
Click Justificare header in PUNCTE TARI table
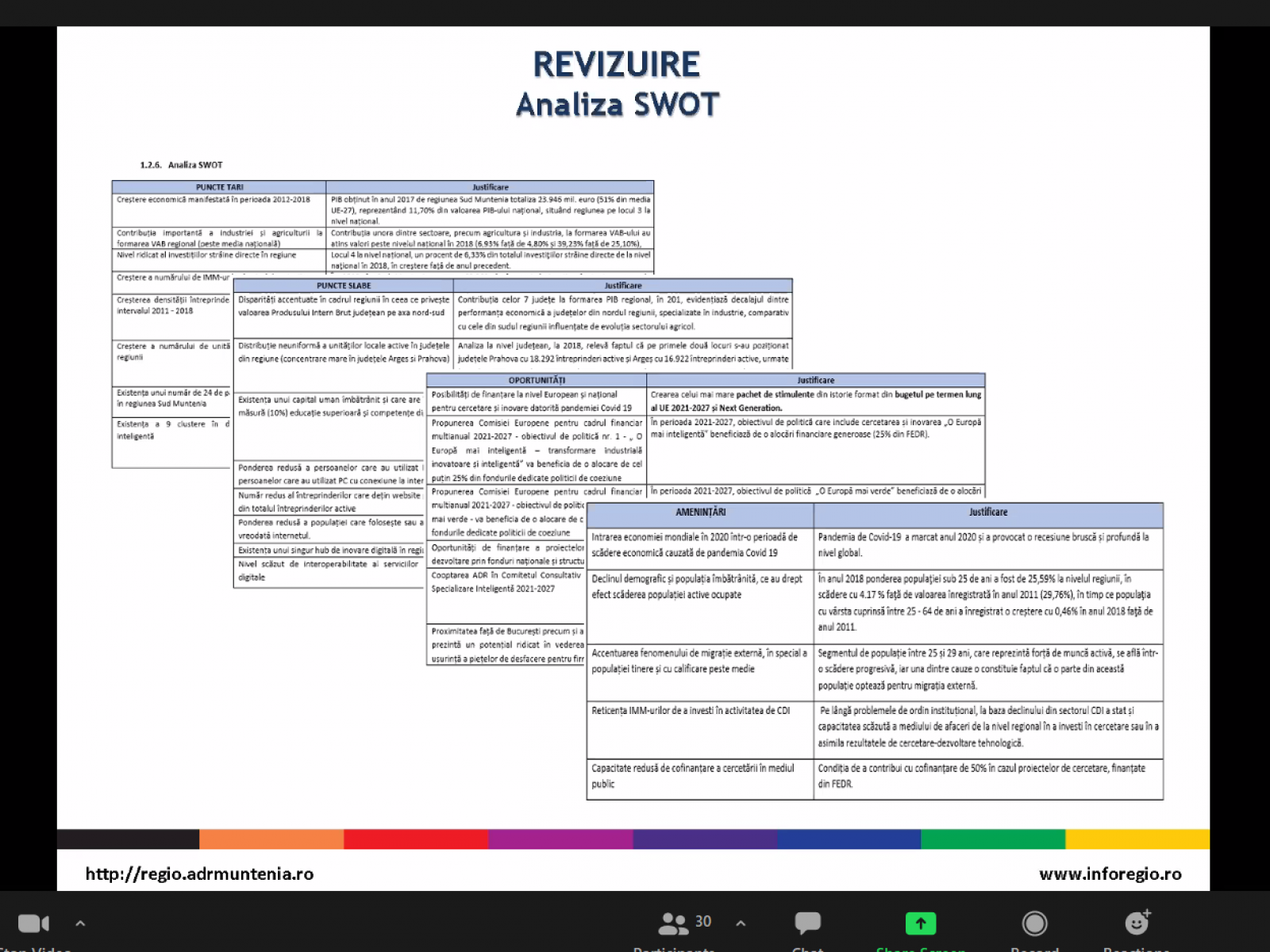click(x=490, y=187)
